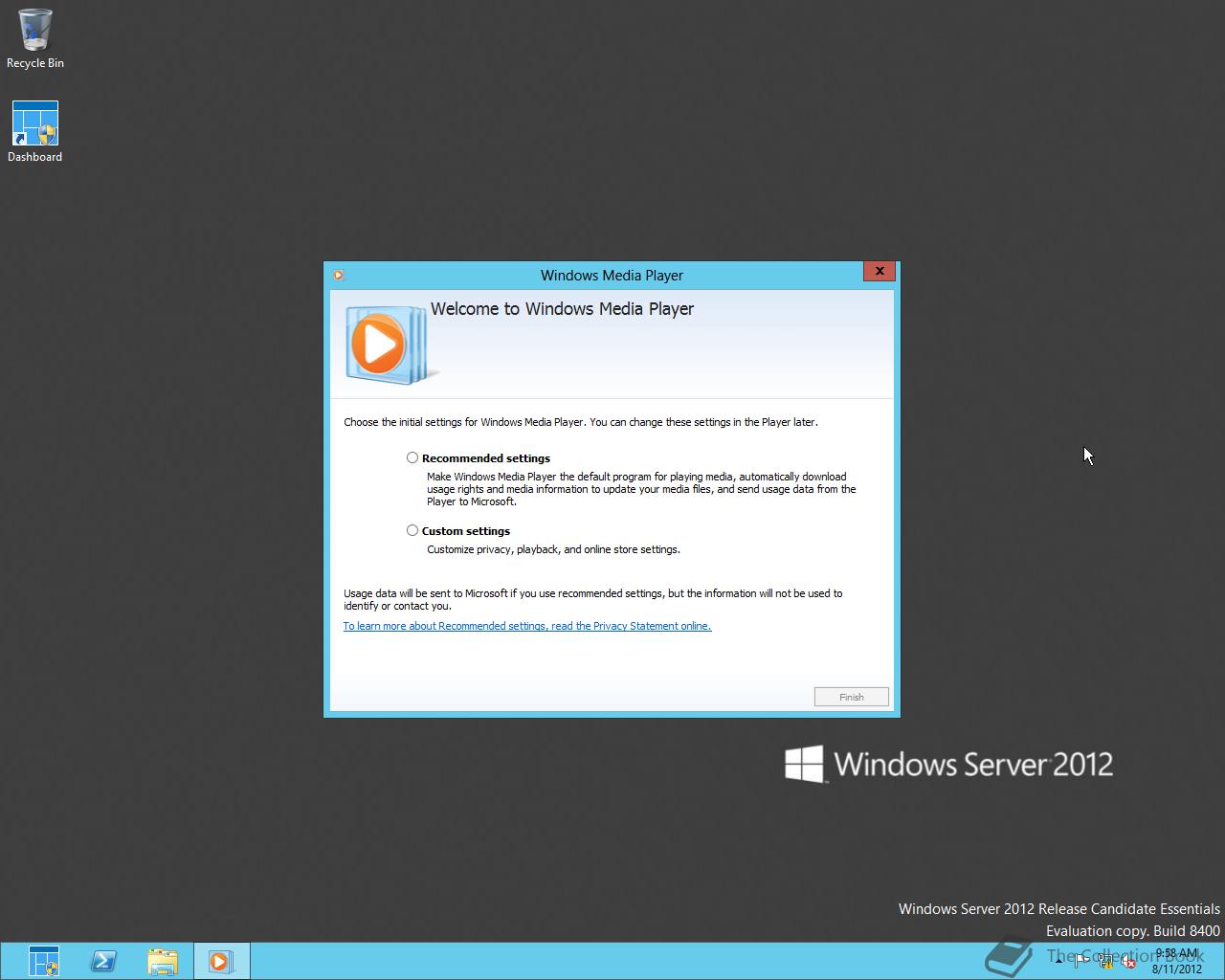Open the Privacy Statement online link
The height and width of the screenshot is (980, 1225).
(527, 626)
